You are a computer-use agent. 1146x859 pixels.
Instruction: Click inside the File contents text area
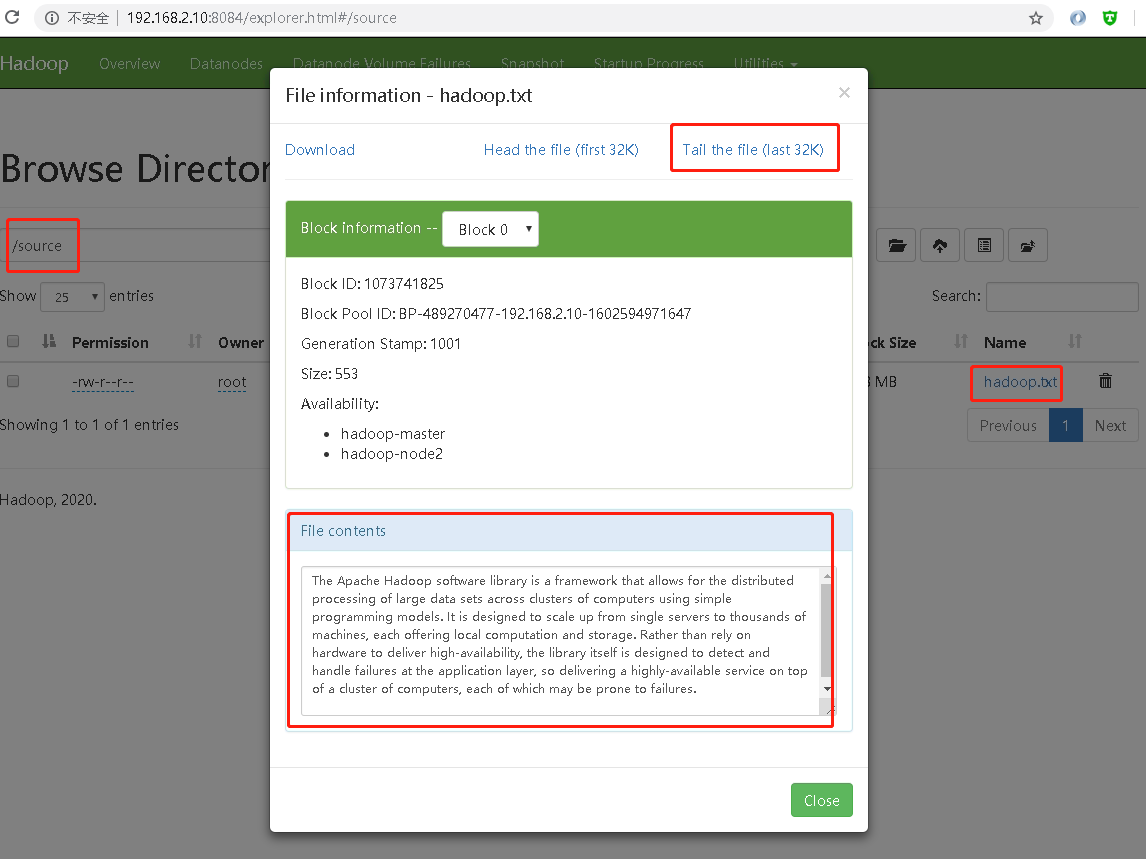pyautogui.click(x=561, y=640)
